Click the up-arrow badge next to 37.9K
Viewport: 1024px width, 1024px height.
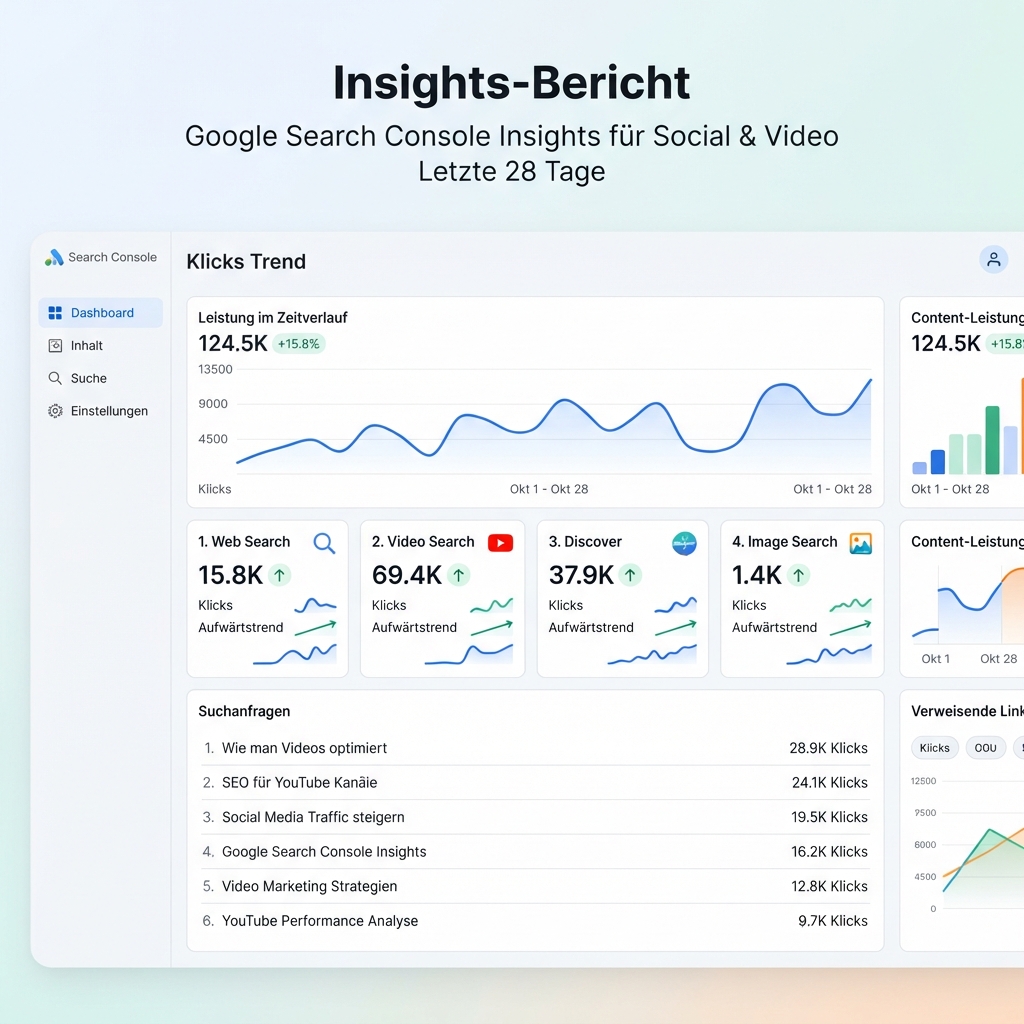pyautogui.click(x=630, y=575)
